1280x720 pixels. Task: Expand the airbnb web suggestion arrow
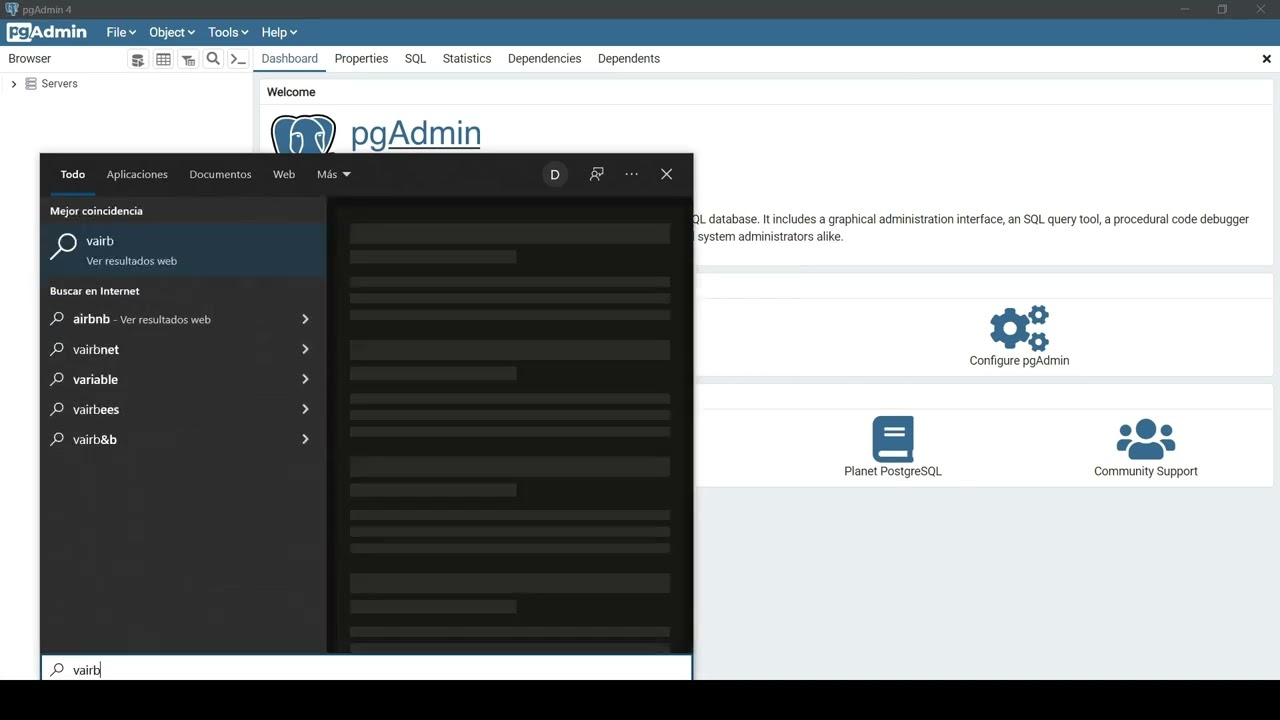click(x=305, y=319)
